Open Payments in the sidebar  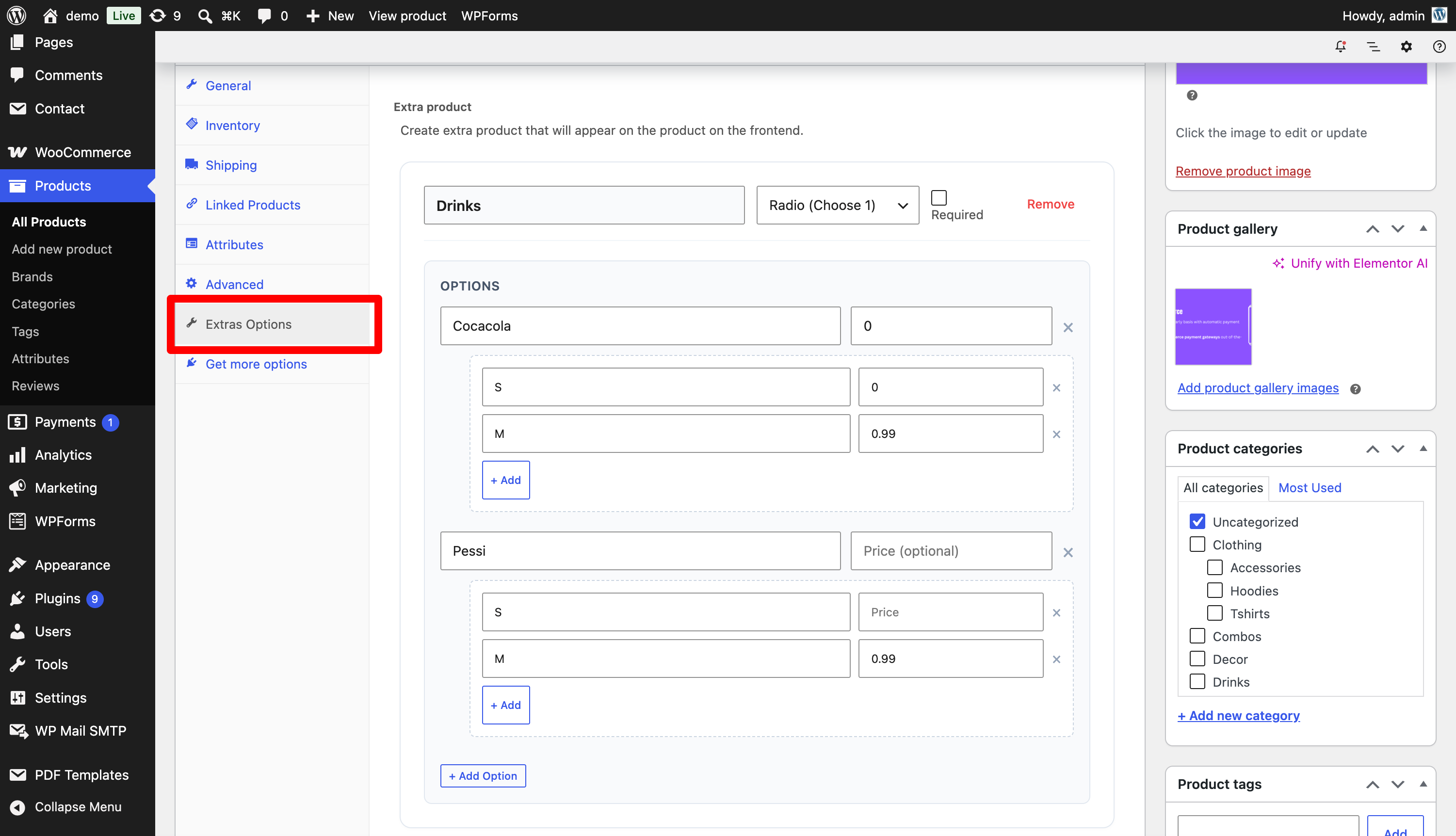tap(78, 422)
